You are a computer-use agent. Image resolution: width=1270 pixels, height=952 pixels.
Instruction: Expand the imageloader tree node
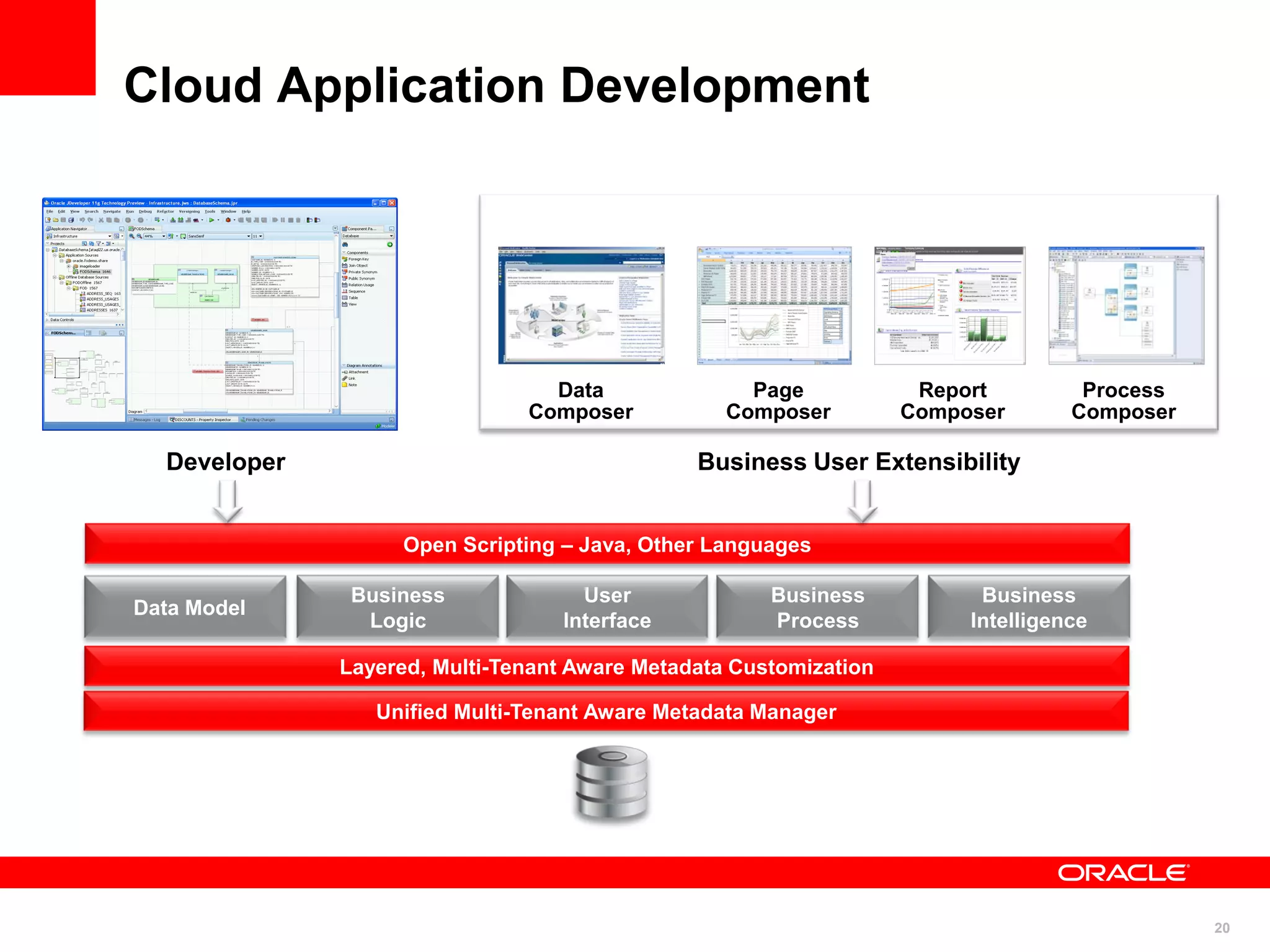68,266
